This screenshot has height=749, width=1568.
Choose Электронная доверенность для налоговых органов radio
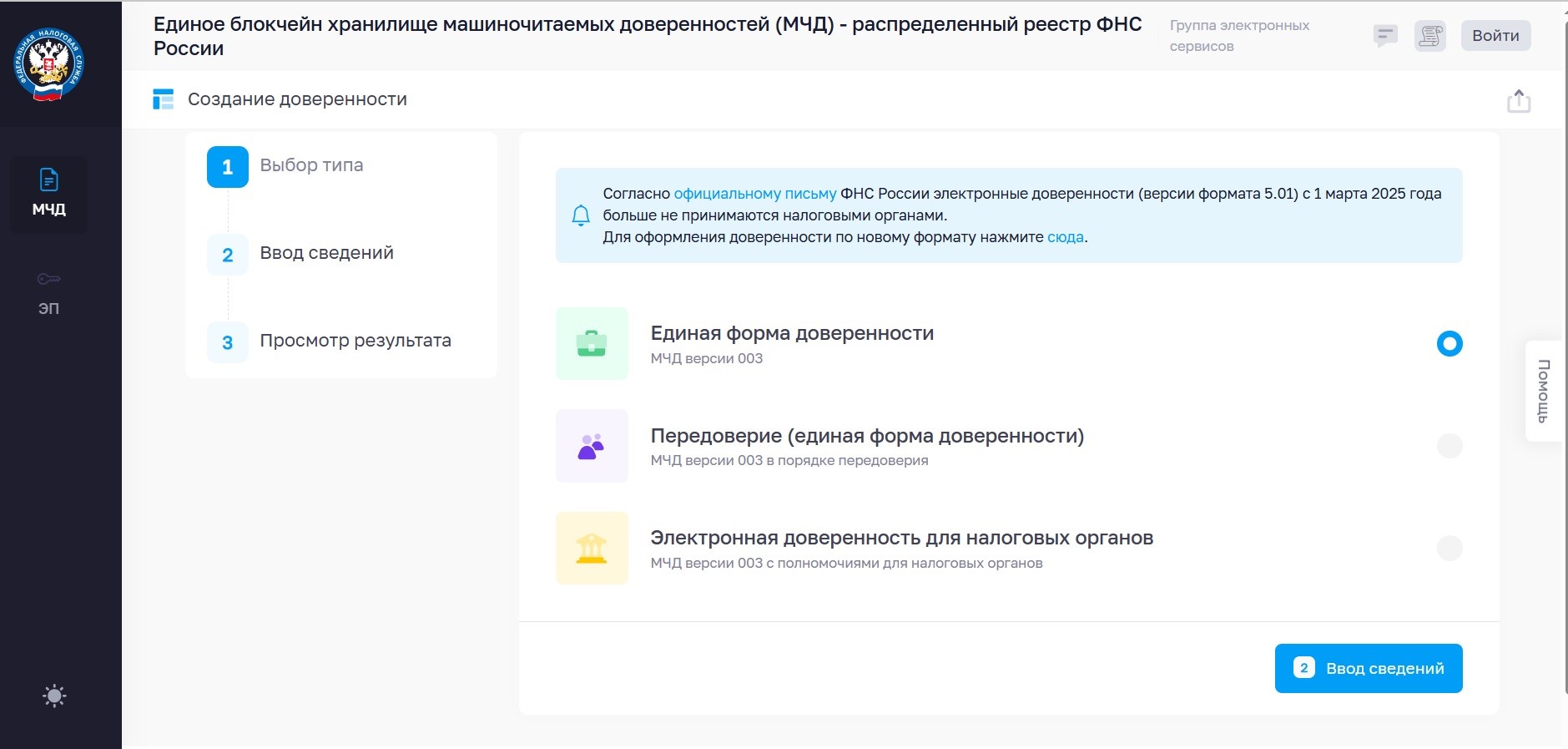(1449, 548)
